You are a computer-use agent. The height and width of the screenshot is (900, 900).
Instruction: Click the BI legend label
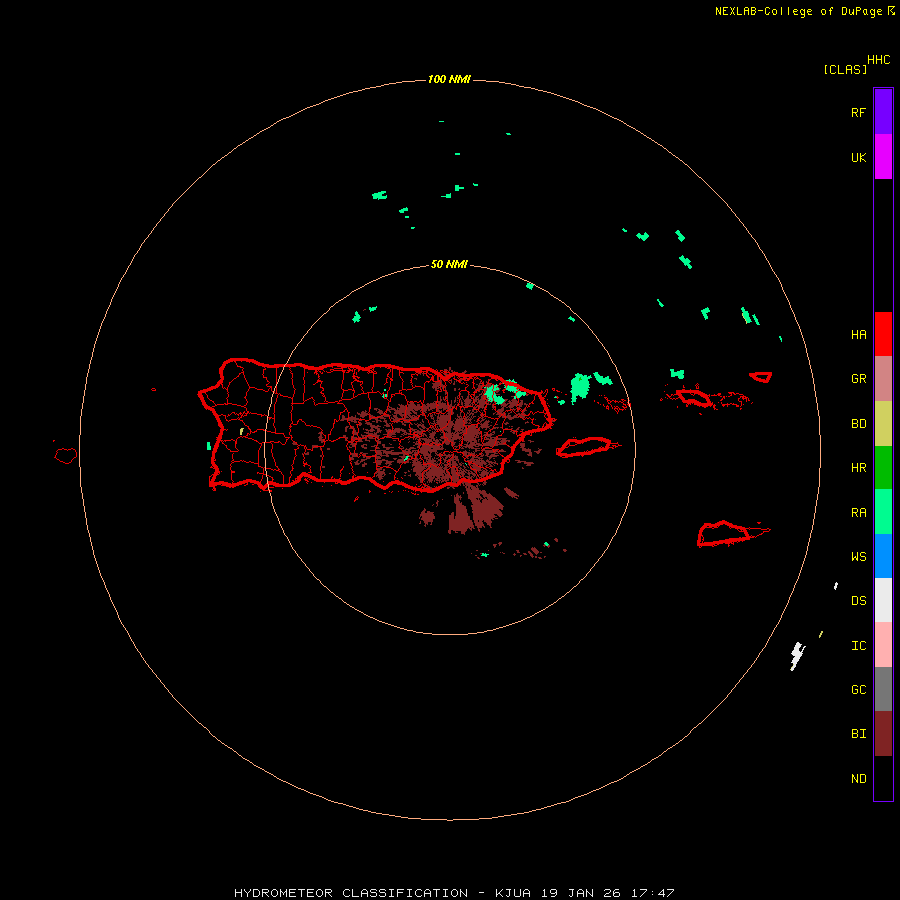click(x=858, y=734)
